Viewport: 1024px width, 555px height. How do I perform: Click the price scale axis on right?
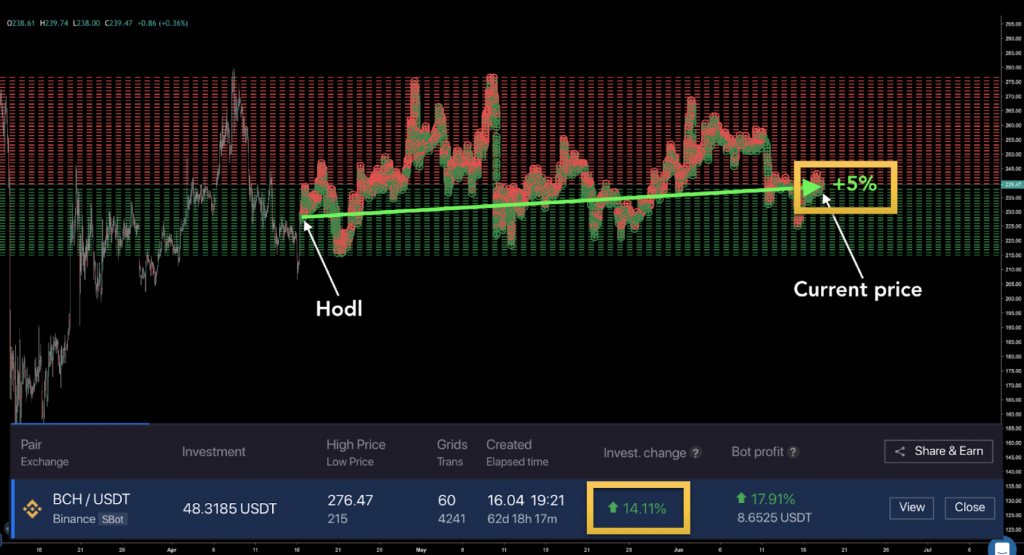coord(1011,250)
